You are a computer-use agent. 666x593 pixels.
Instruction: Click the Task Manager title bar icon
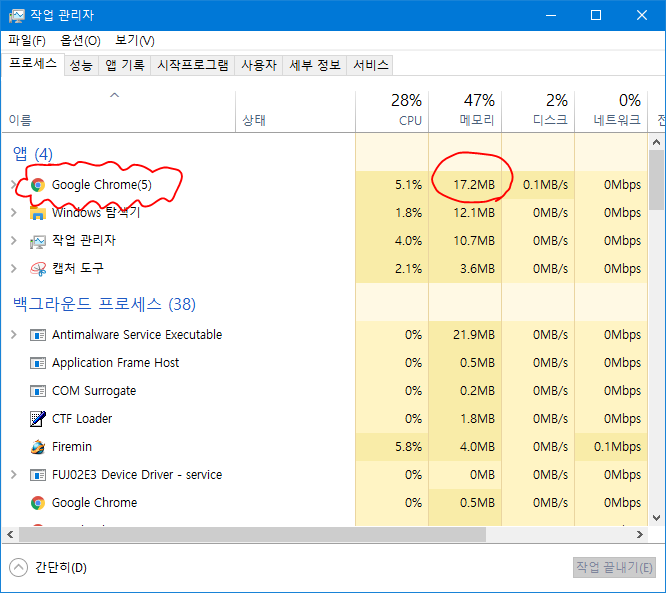click(x=17, y=16)
